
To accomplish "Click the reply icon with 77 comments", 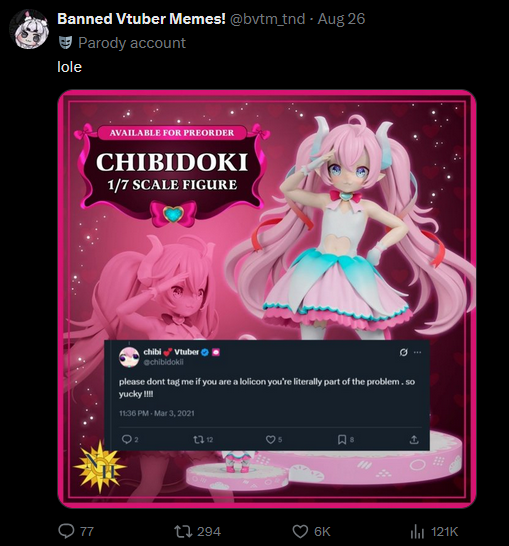I will pyautogui.click(x=66, y=531).
